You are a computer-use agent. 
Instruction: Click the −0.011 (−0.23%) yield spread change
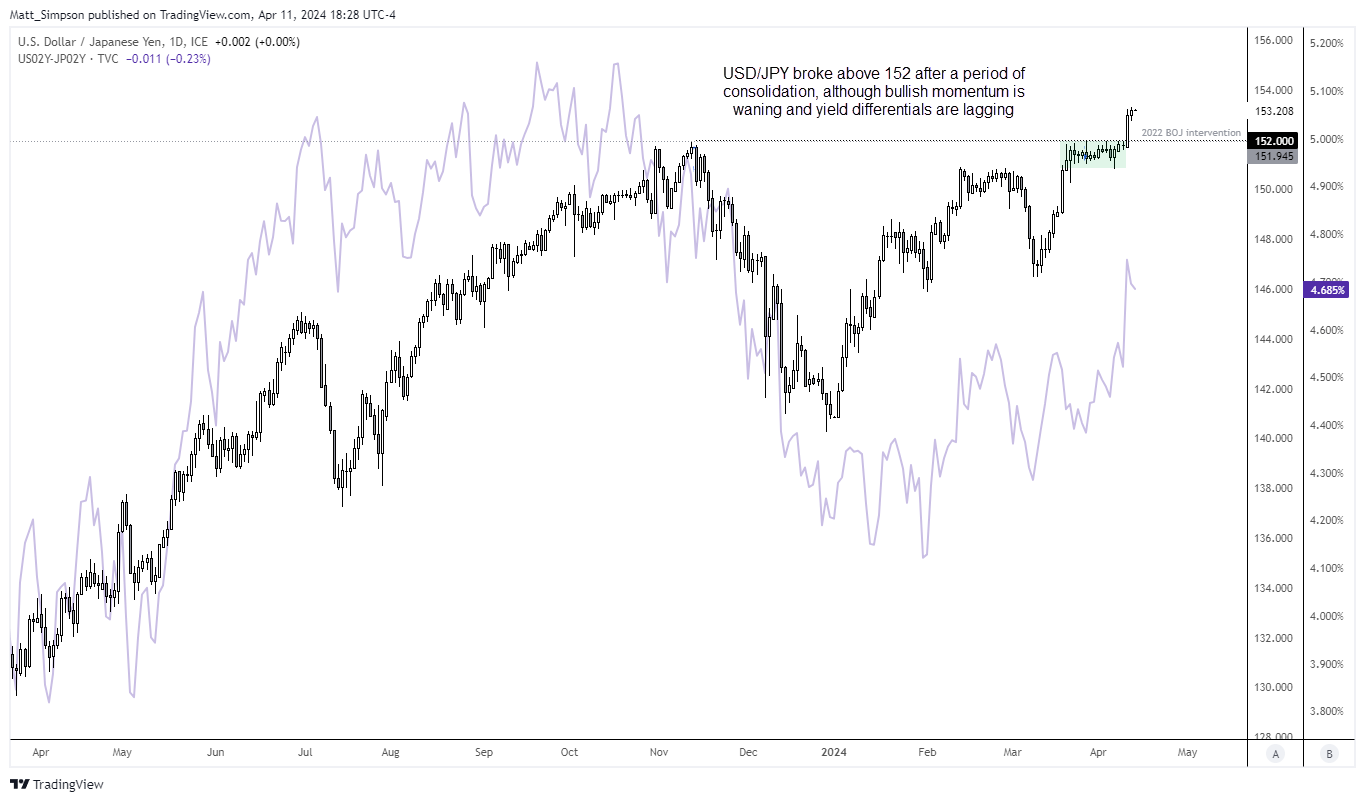[168, 59]
